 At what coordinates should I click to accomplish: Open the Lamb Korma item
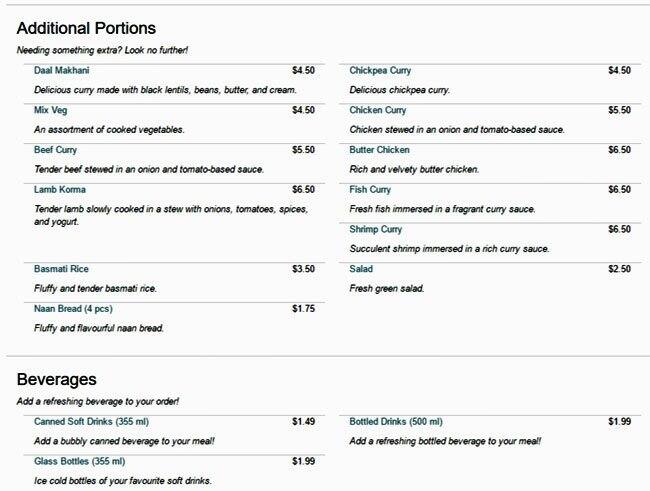coord(60,190)
